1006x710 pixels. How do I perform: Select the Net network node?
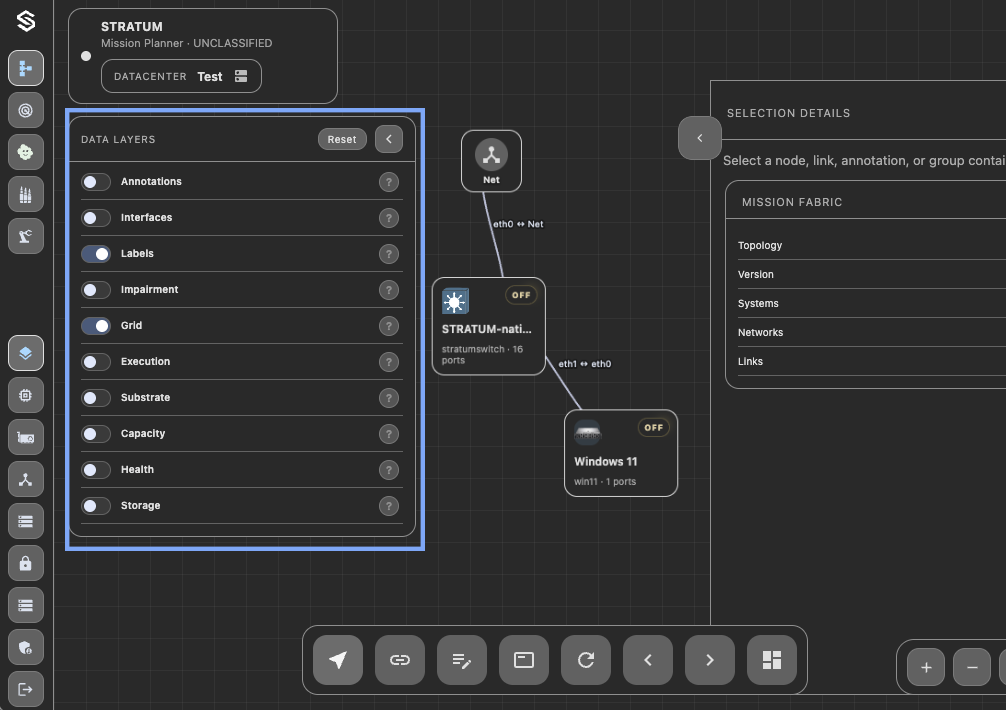click(491, 161)
